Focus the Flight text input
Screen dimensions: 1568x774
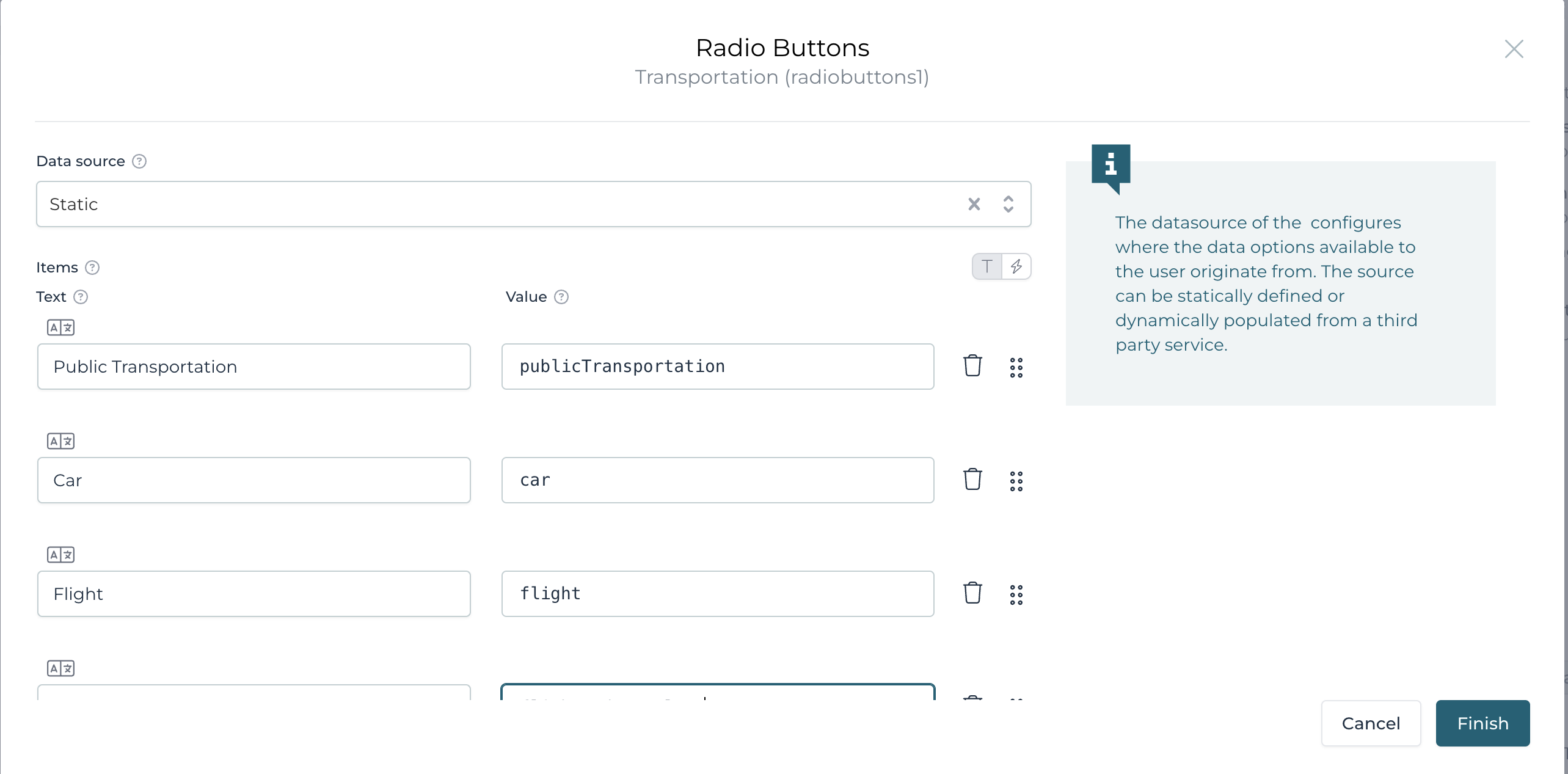pyautogui.click(x=253, y=594)
